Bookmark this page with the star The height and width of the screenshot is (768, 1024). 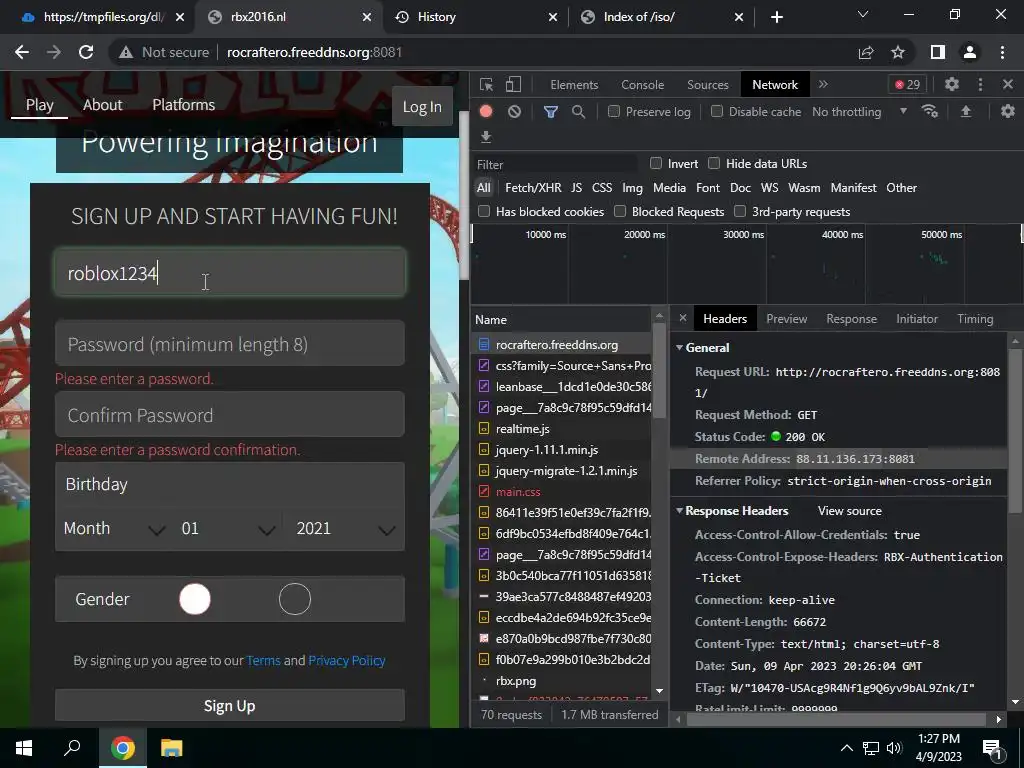click(898, 52)
